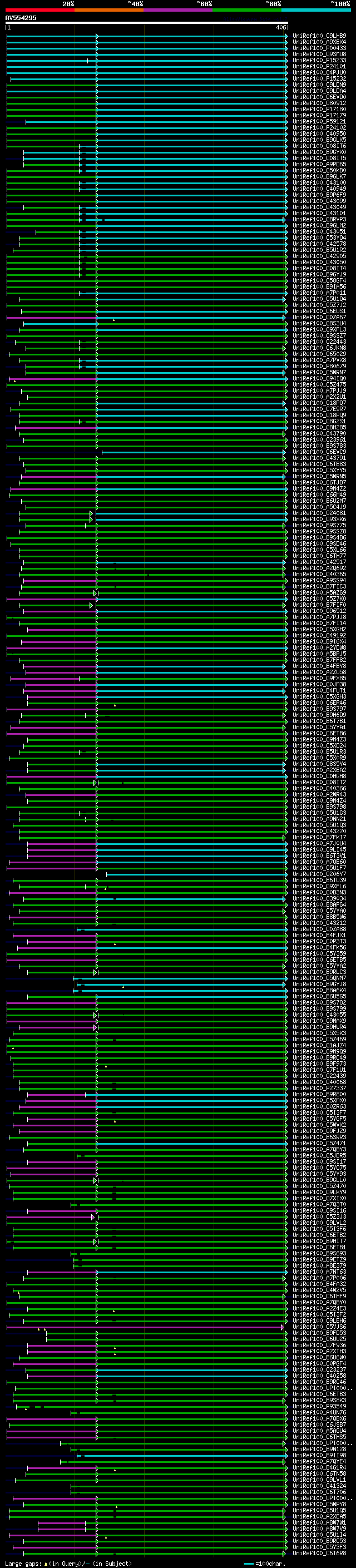Select the UniRef100_Q4PJU0 label
The width and height of the screenshot is (356, 1568).
(319, 72)
